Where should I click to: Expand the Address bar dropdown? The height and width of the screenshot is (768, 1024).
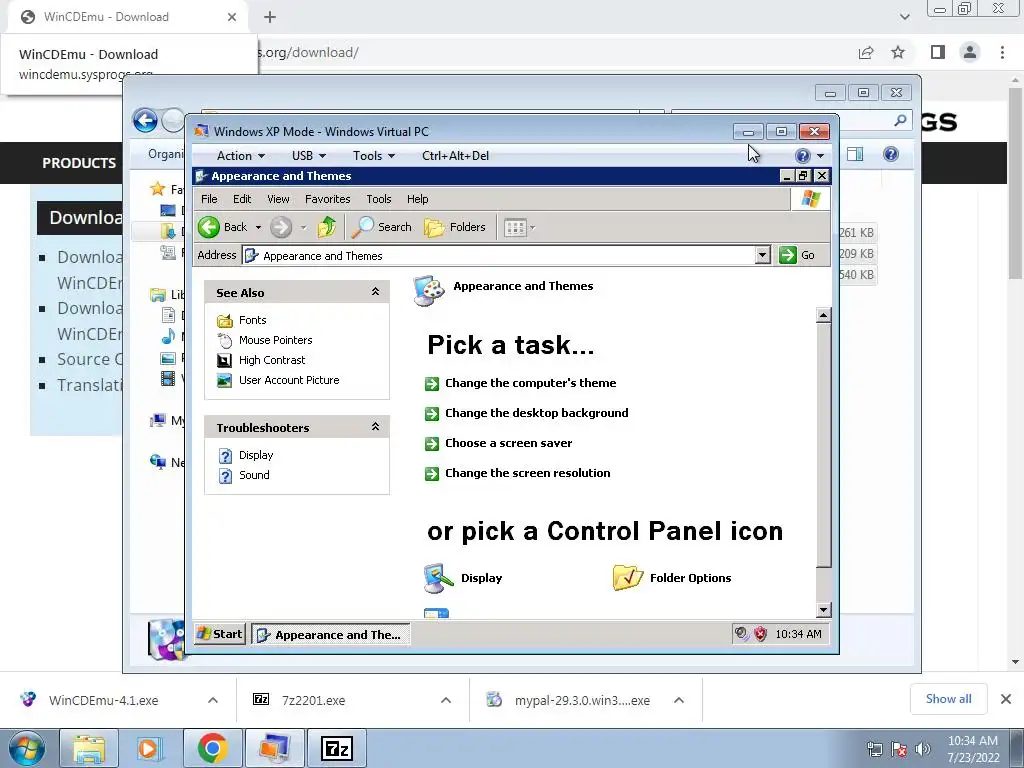click(762, 255)
